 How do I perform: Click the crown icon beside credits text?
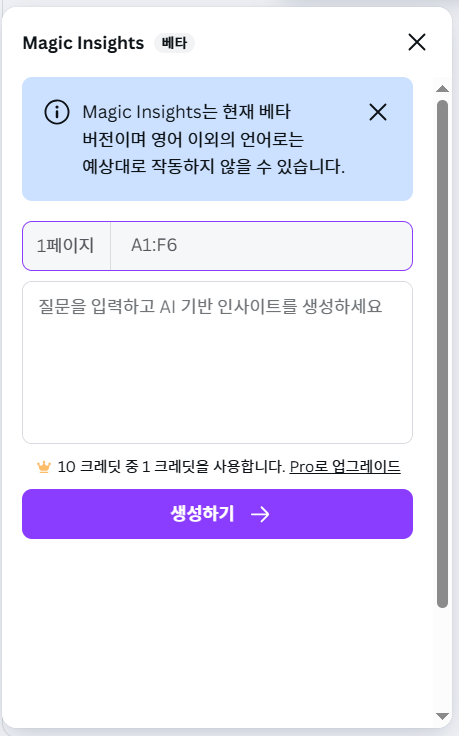point(44,467)
